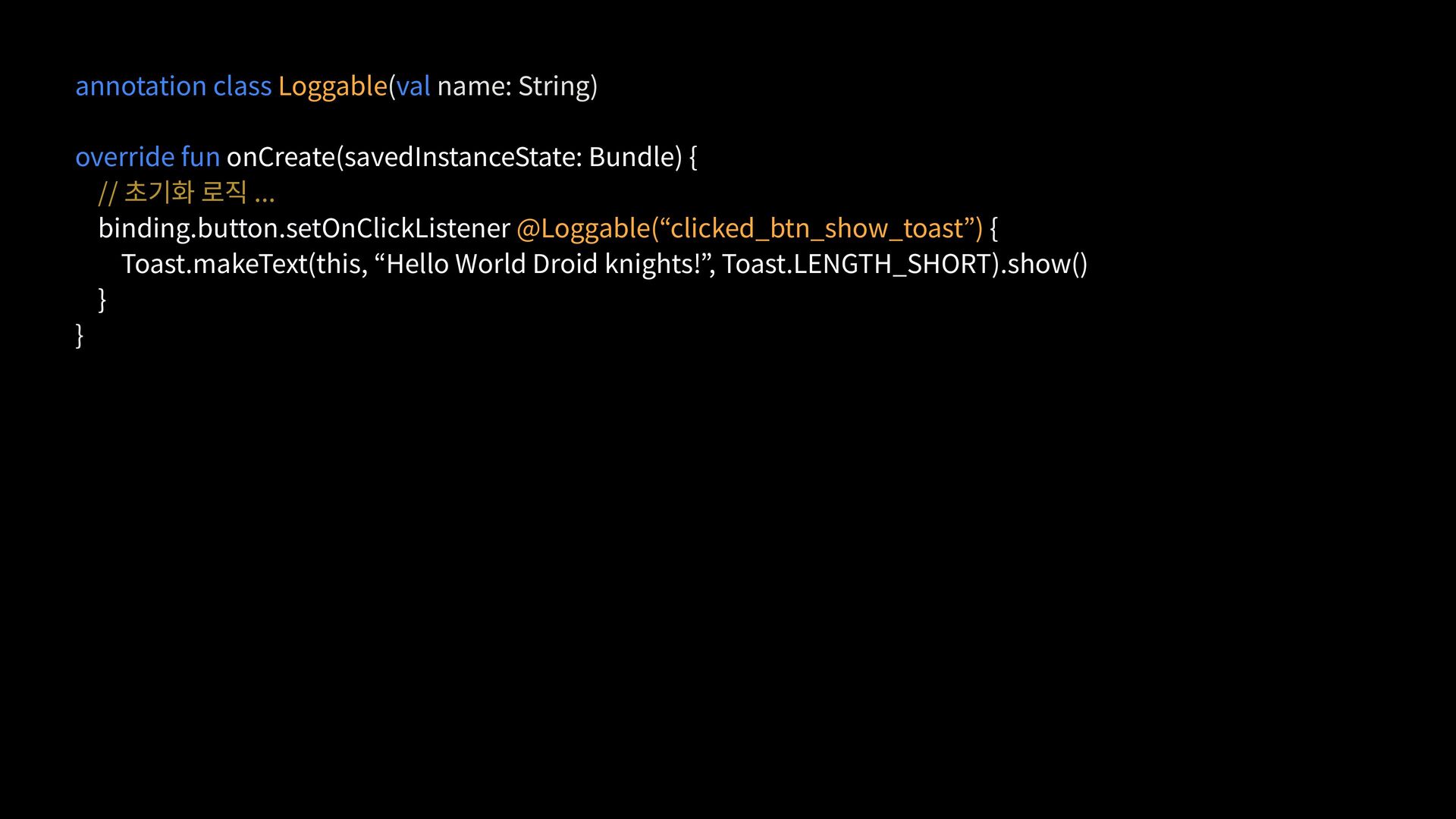Click the 'class' keyword

click(242, 86)
